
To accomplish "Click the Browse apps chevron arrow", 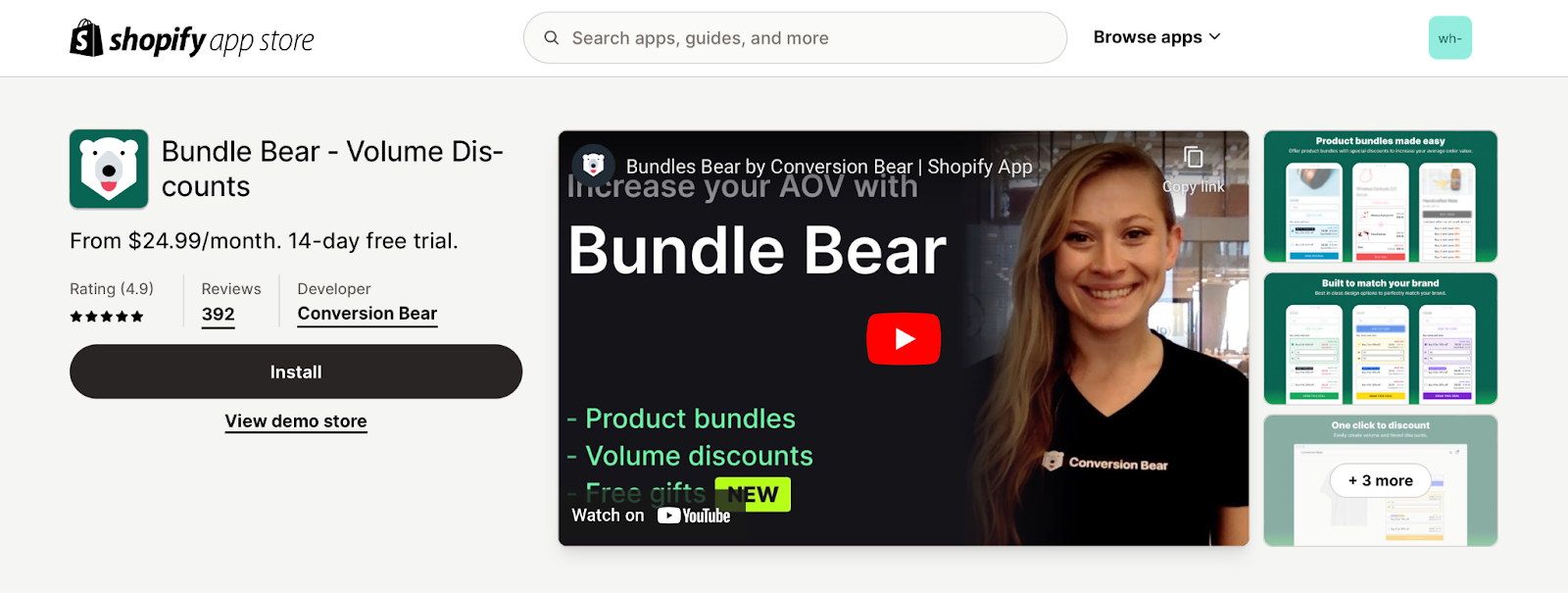I will coord(1215,36).
